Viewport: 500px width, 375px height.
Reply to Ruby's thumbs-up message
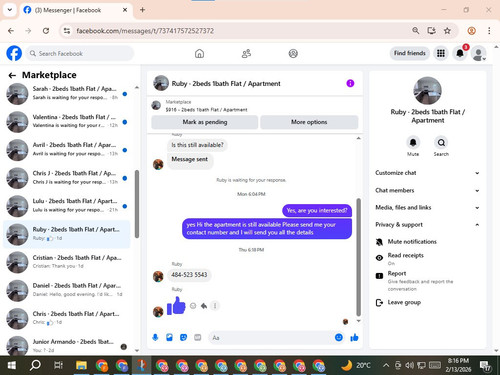pos(204,306)
